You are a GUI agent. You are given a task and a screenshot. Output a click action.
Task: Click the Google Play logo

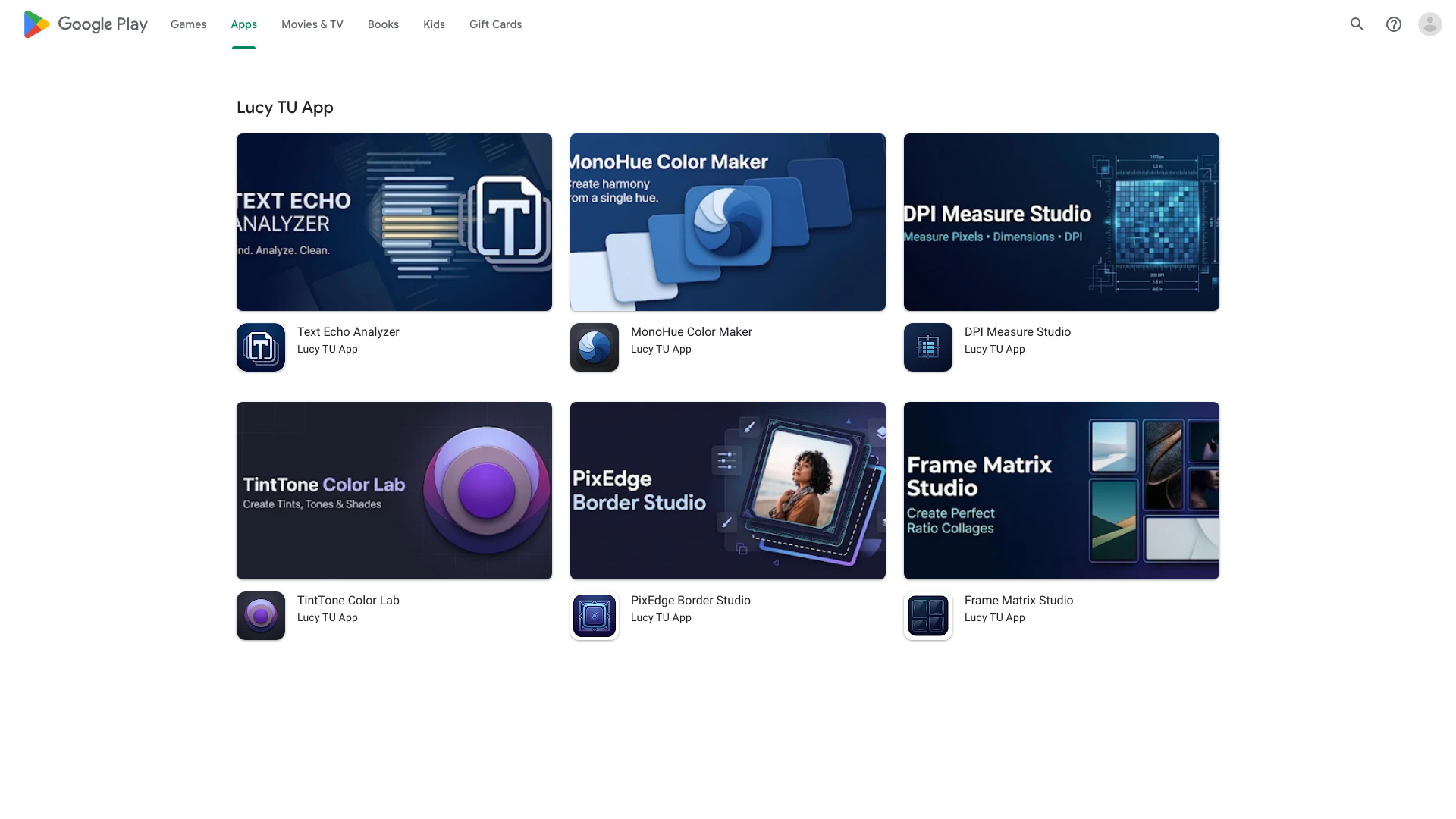pos(86,24)
